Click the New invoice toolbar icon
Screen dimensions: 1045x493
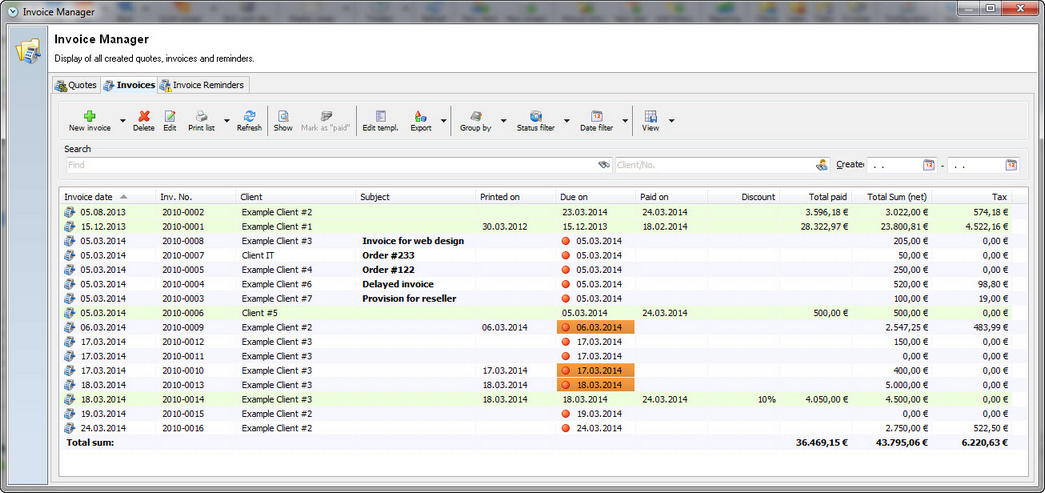[x=89, y=116]
